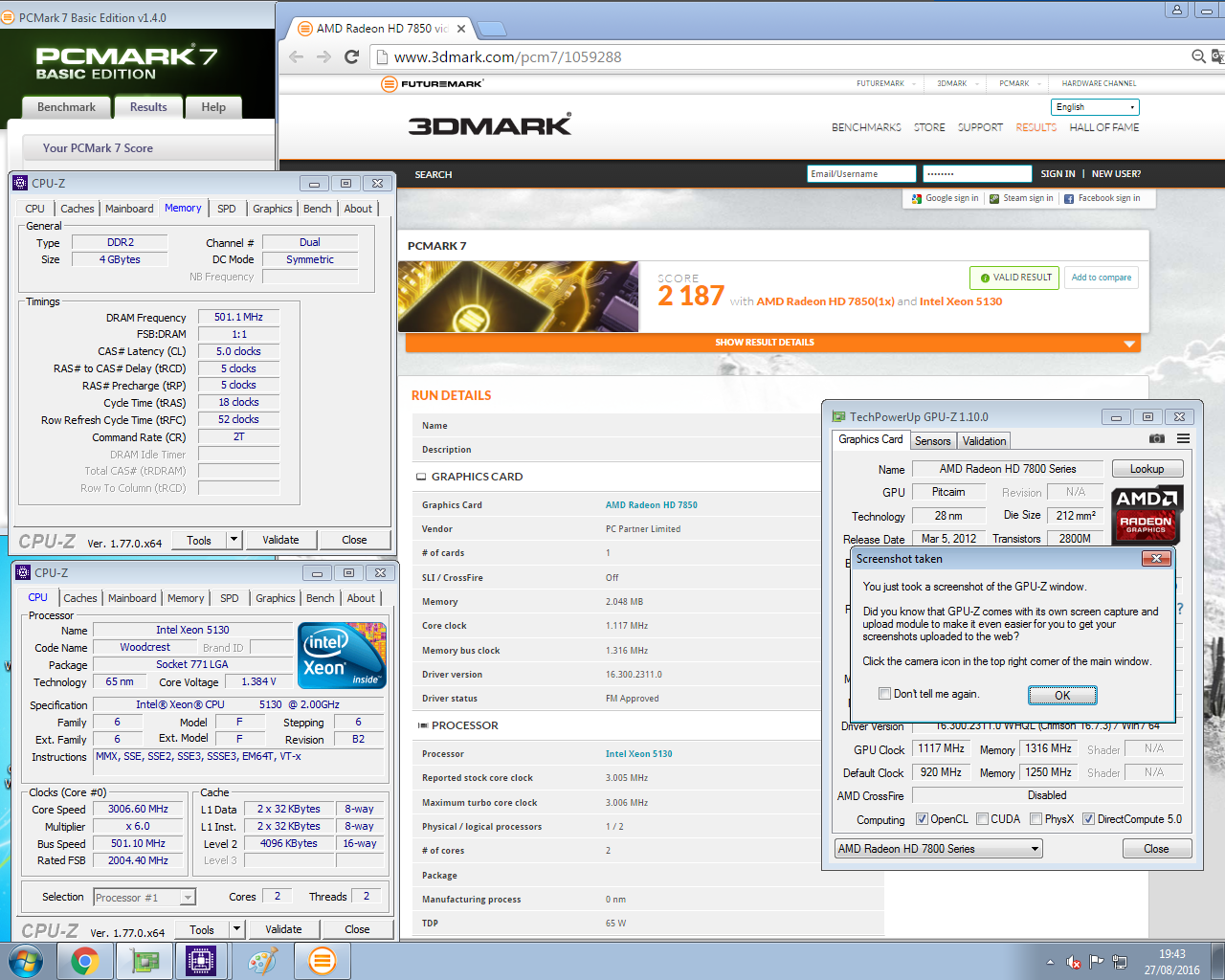Show hidden system tray icons
The height and width of the screenshot is (980, 1225).
1050,962
